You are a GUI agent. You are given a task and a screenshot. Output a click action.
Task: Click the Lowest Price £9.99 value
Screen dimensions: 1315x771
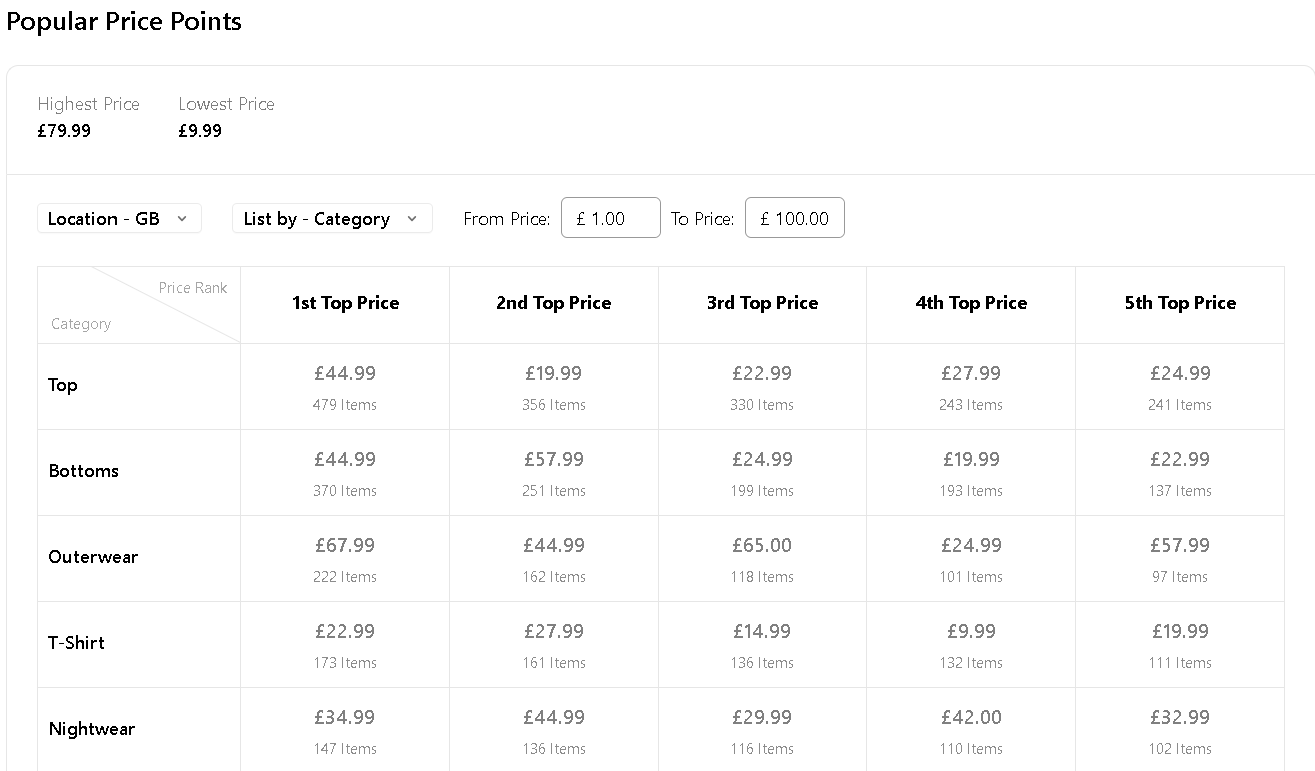[200, 131]
